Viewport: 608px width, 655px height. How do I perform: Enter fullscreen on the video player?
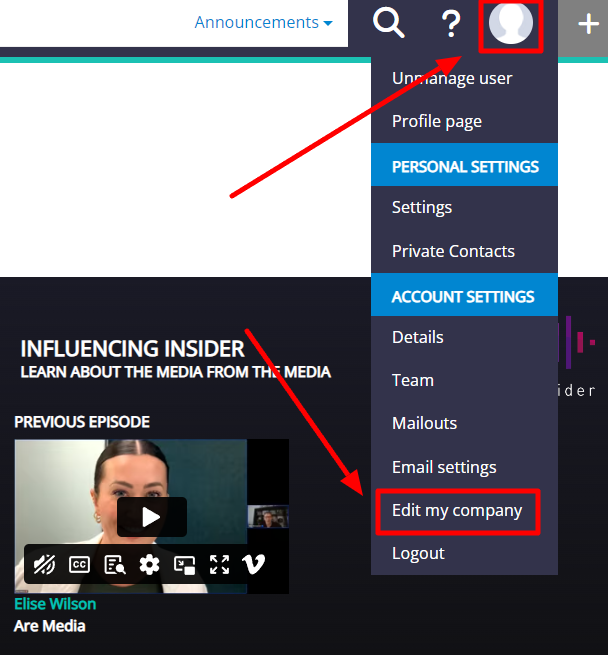[219, 565]
